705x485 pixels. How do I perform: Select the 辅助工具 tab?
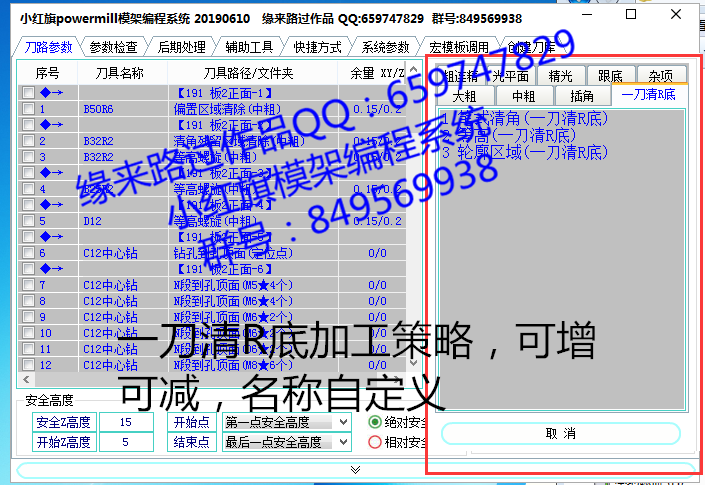click(250, 47)
